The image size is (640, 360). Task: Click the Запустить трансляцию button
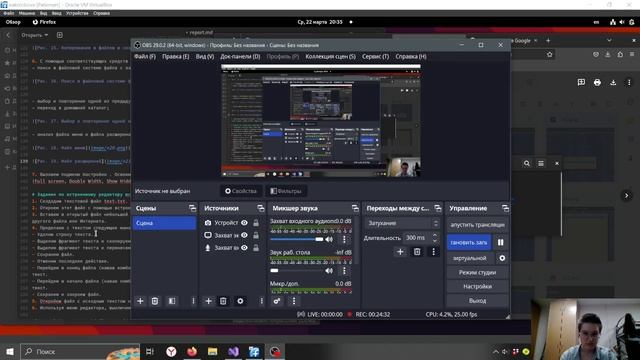[x=477, y=224]
